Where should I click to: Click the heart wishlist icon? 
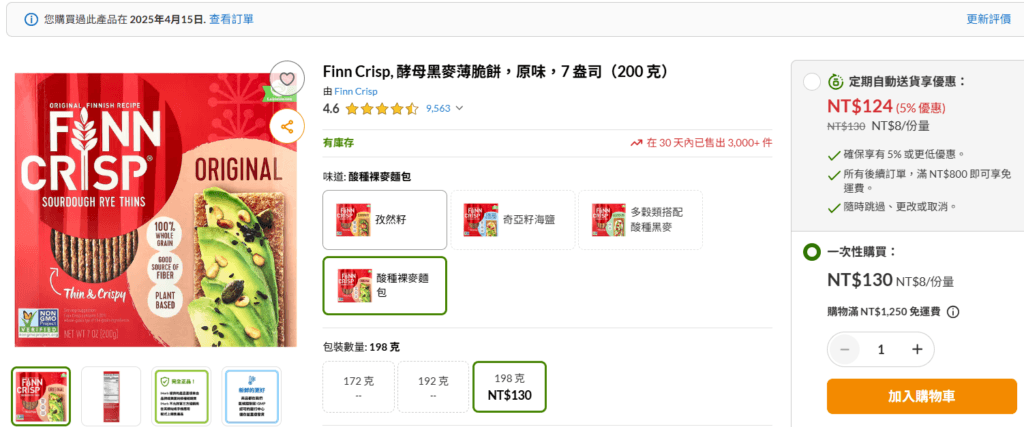click(287, 78)
